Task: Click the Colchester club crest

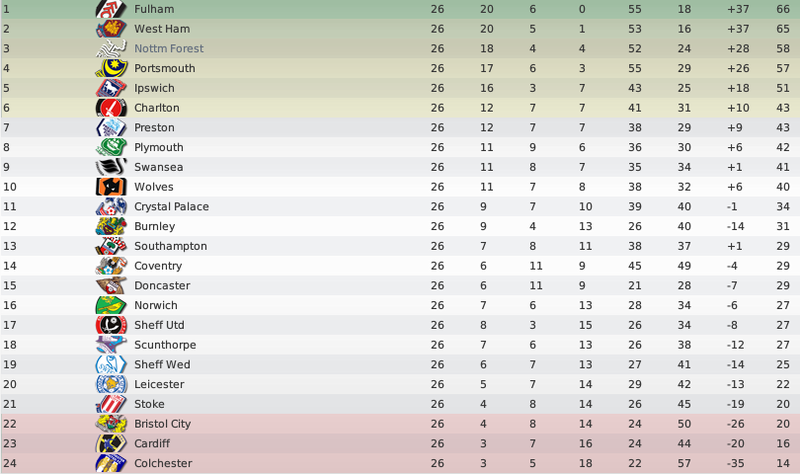Action: (111, 463)
